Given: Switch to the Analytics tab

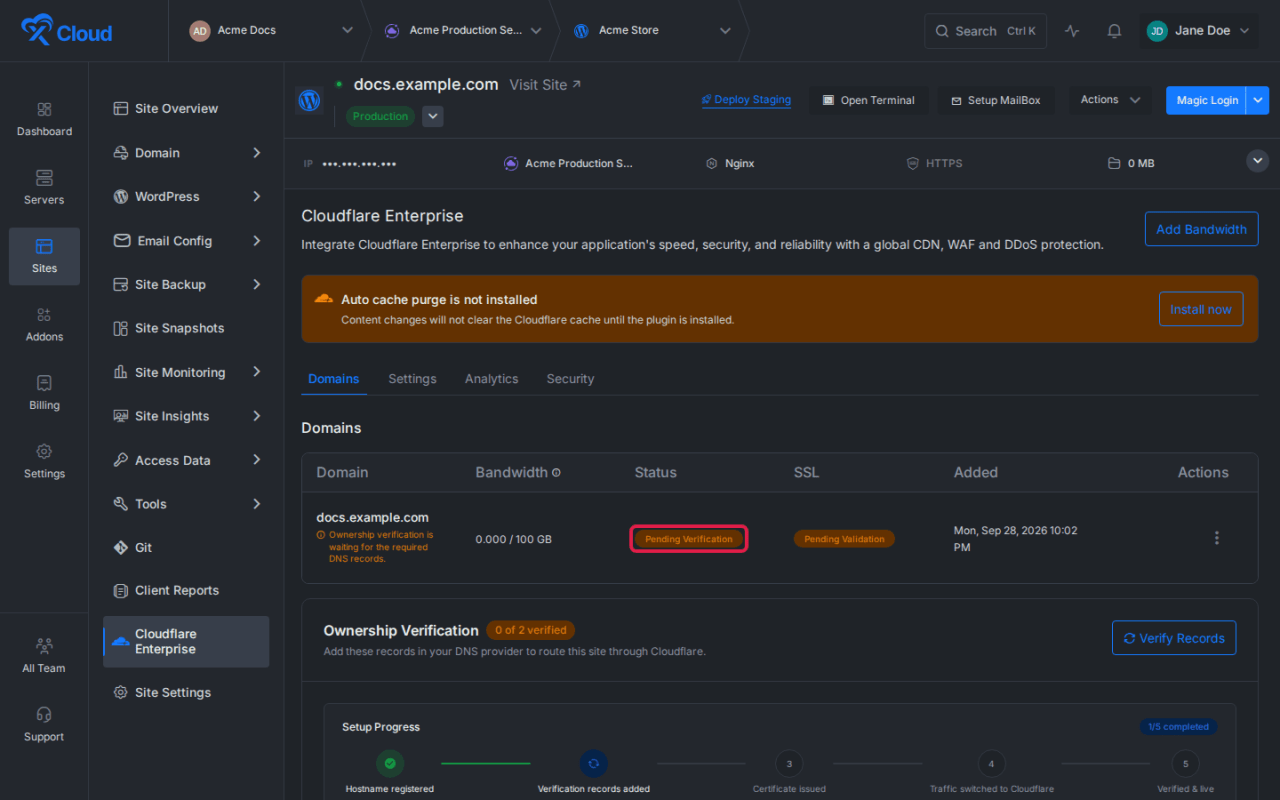Looking at the screenshot, I should [491, 379].
